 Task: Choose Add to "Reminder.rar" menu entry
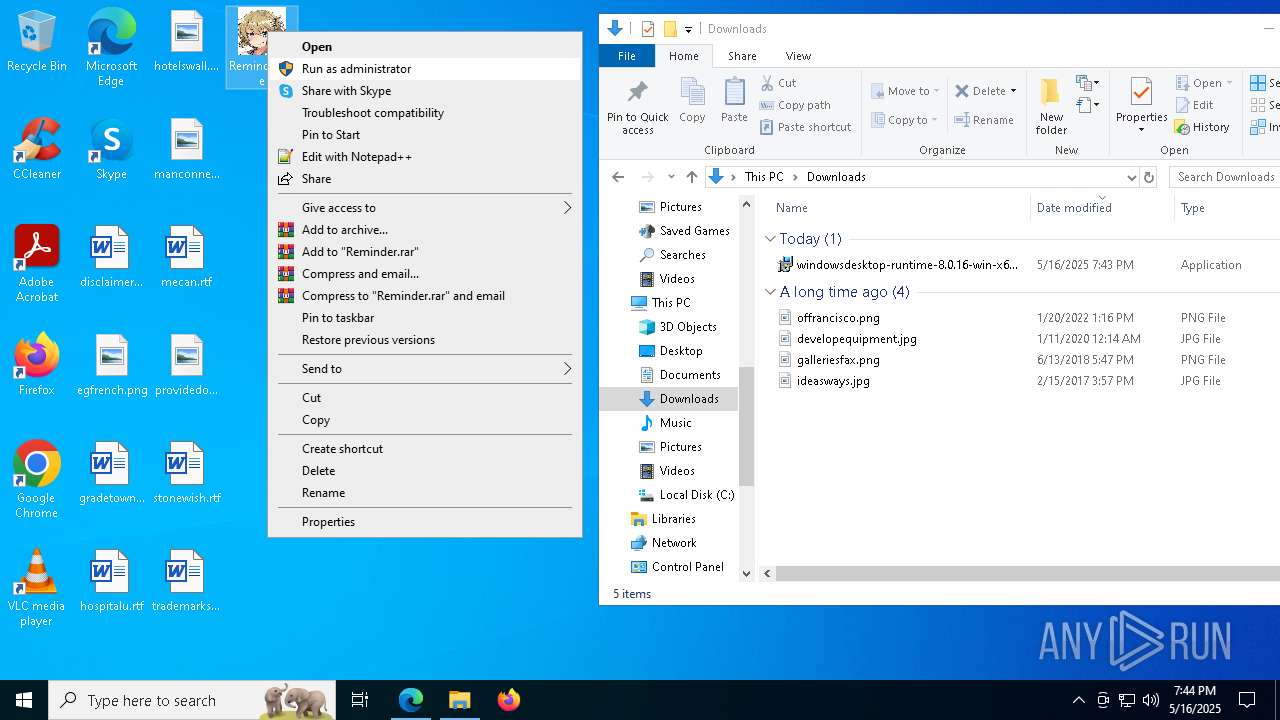[425, 252]
